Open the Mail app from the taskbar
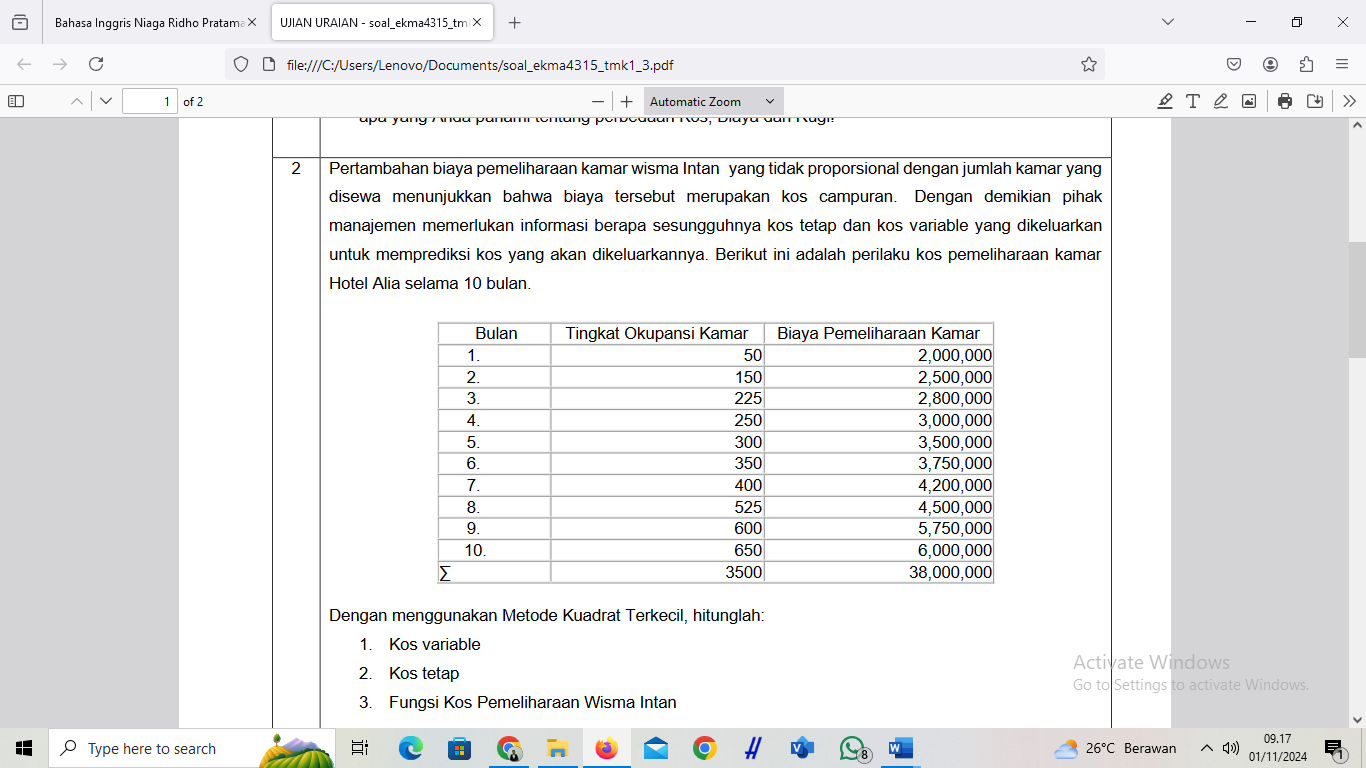This screenshot has height=768, width=1366. [655, 748]
